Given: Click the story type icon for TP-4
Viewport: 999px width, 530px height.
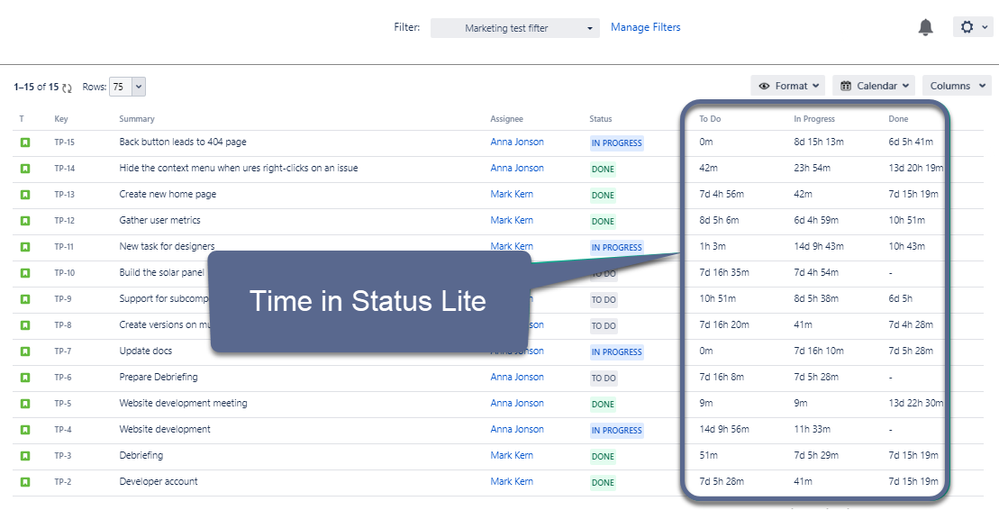Looking at the screenshot, I should pyautogui.click(x=25, y=430).
